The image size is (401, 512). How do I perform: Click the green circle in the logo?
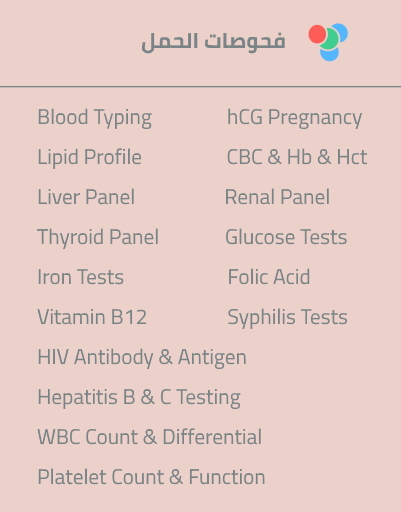(x=330, y=39)
